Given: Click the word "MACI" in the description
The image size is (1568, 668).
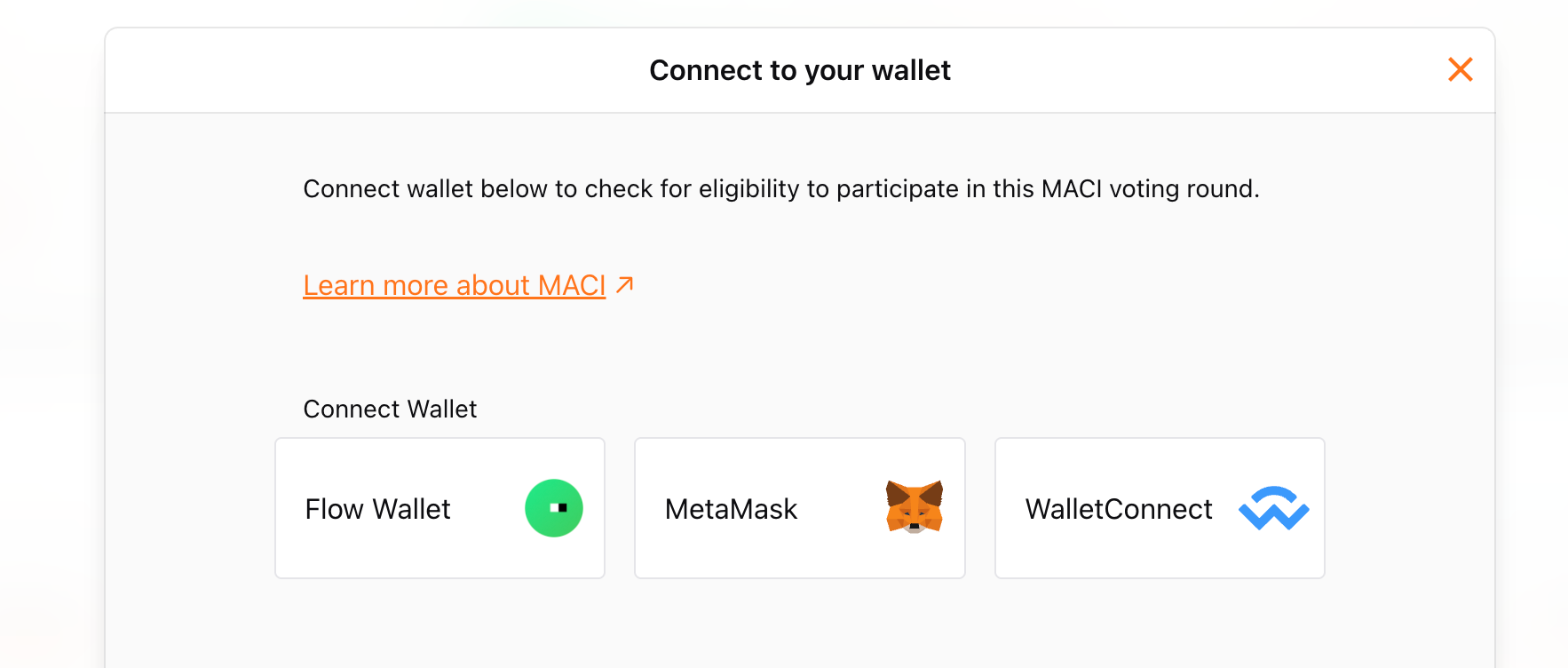Looking at the screenshot, I should (1071, 188).
